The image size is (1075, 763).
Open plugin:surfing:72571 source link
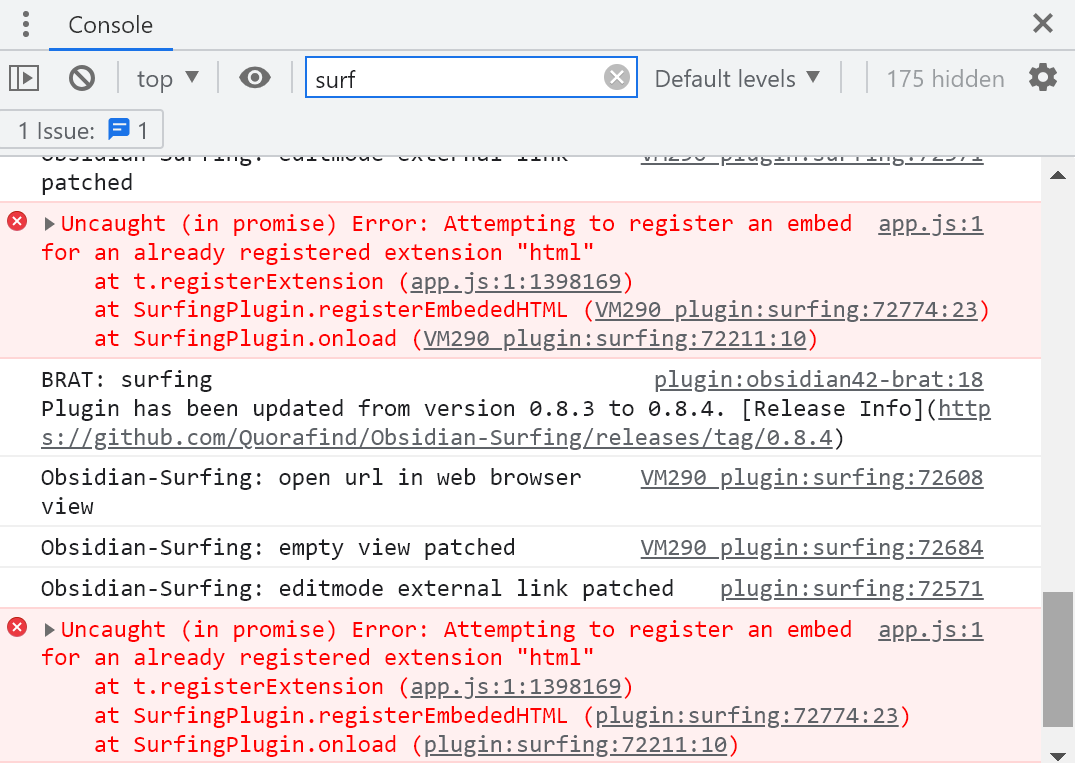click(851, 589)
